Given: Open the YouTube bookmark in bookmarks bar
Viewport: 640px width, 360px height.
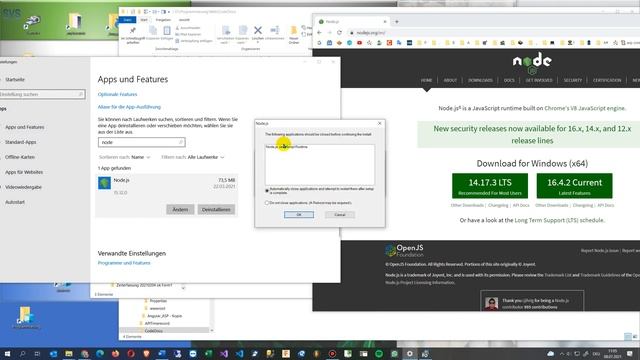Looking at the screenshot, I should pos(359,43).
